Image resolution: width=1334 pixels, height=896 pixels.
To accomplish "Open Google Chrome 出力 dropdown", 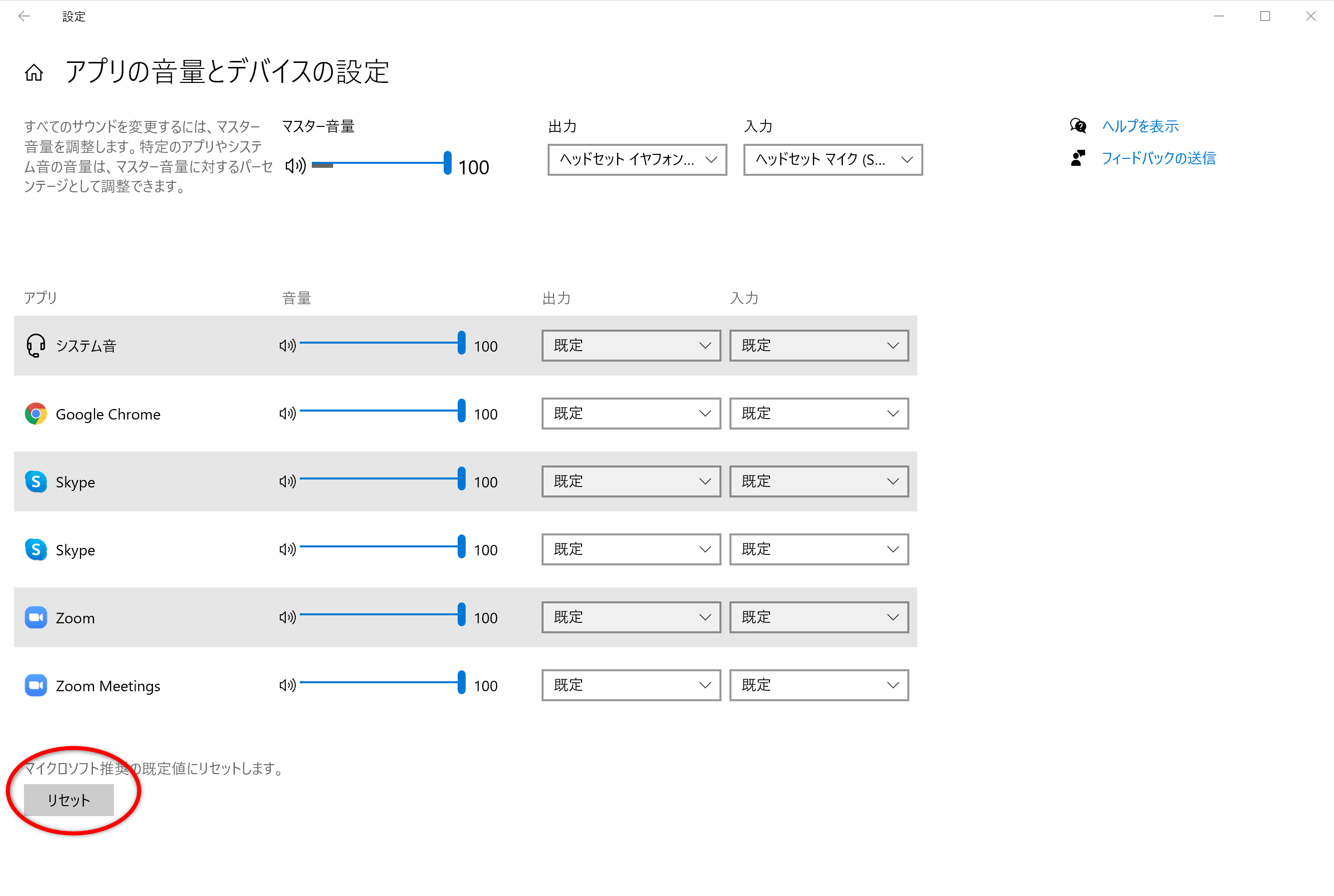I will [631, 413].
